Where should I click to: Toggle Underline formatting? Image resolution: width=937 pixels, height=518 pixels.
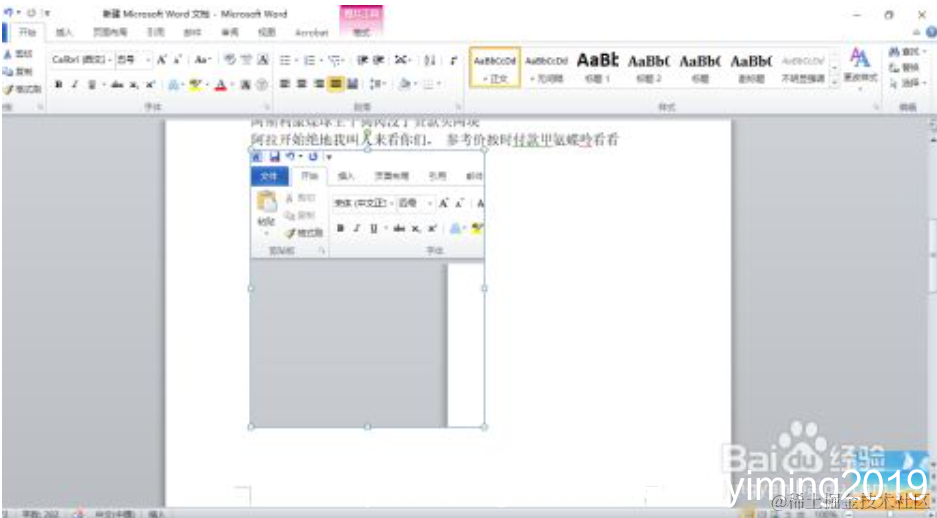coord(92,85)
